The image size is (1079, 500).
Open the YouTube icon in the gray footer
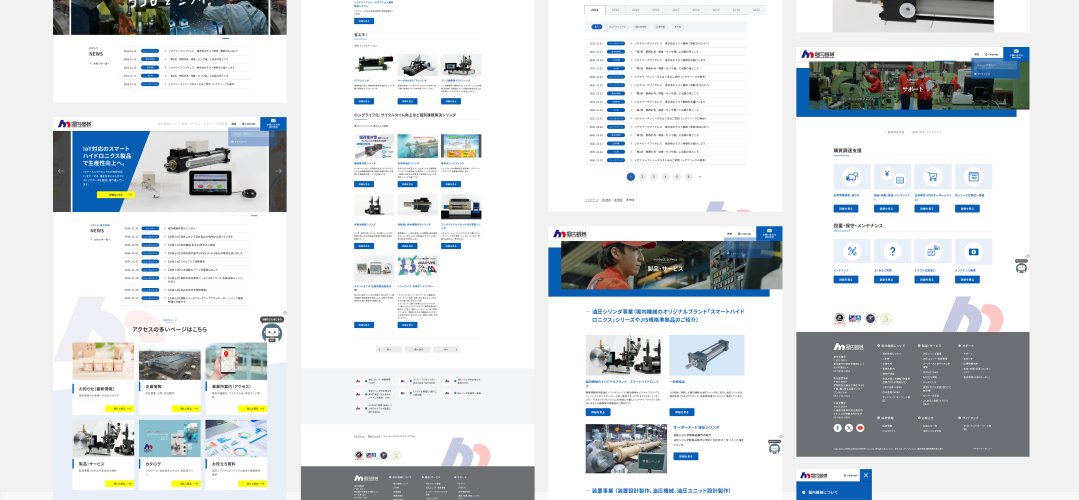pyautogui.click(x=861, y=427)
